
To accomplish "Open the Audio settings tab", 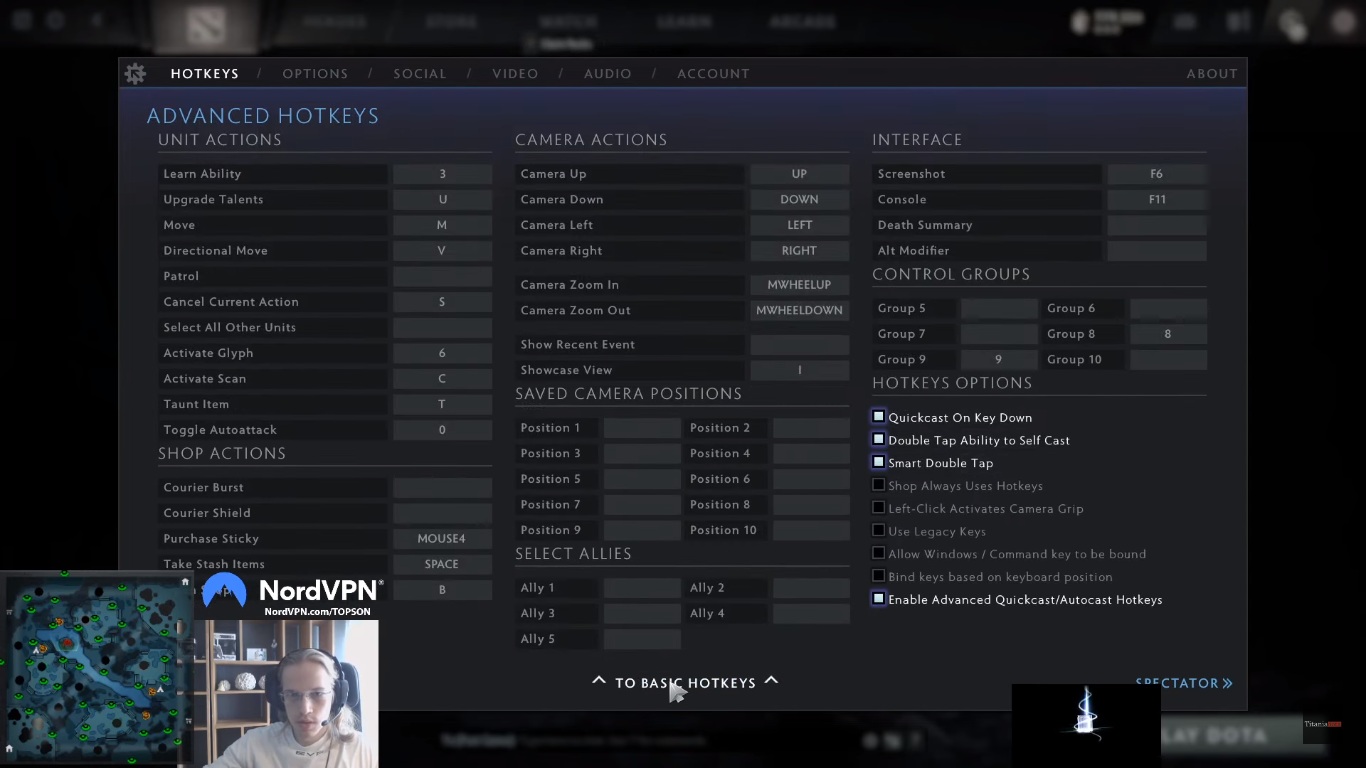I will tap(608, 74).
